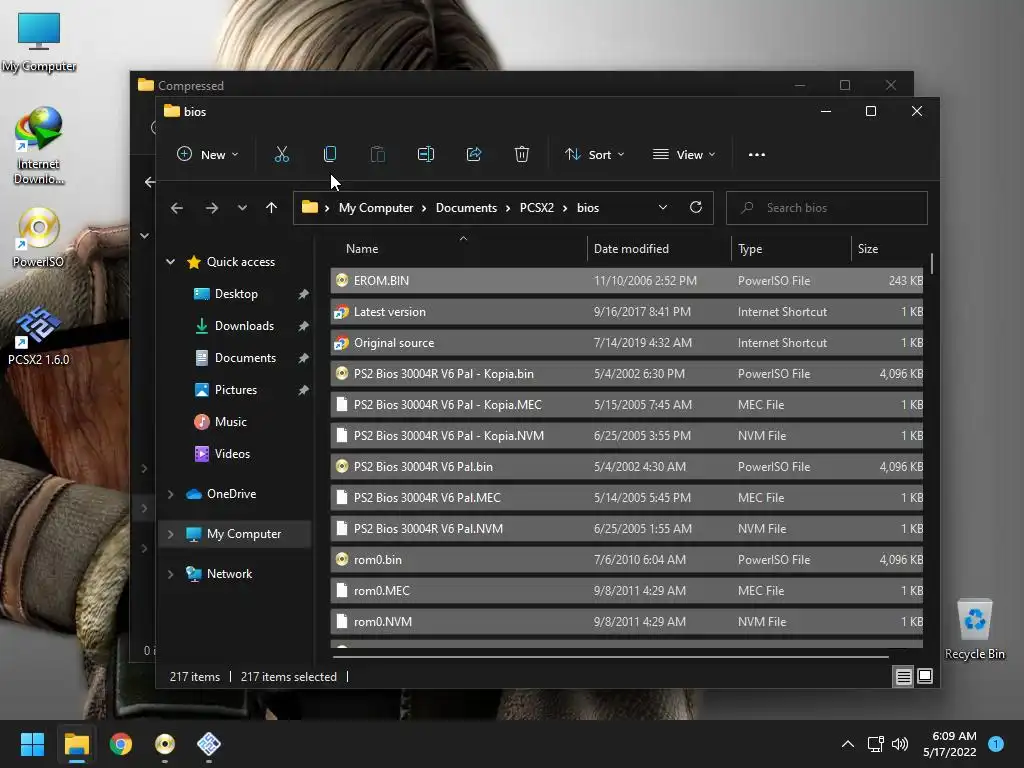Launch Chrome from the taskbar
Screen dimensions: 1024x768
click(x=121, y=744)
